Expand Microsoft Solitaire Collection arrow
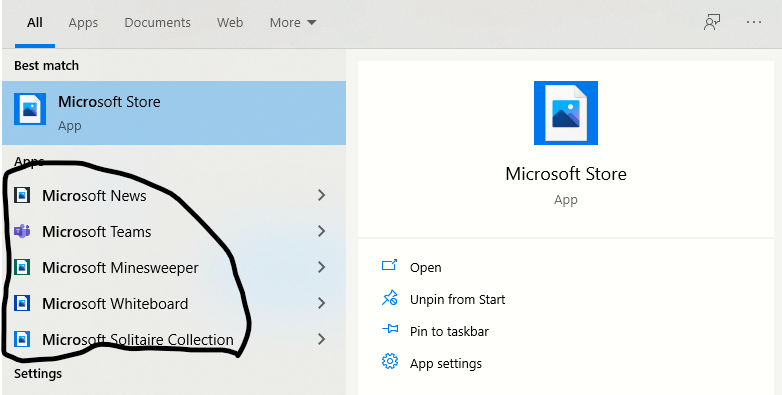This screenshot has height=395, width=782. (x=322, y=339)
